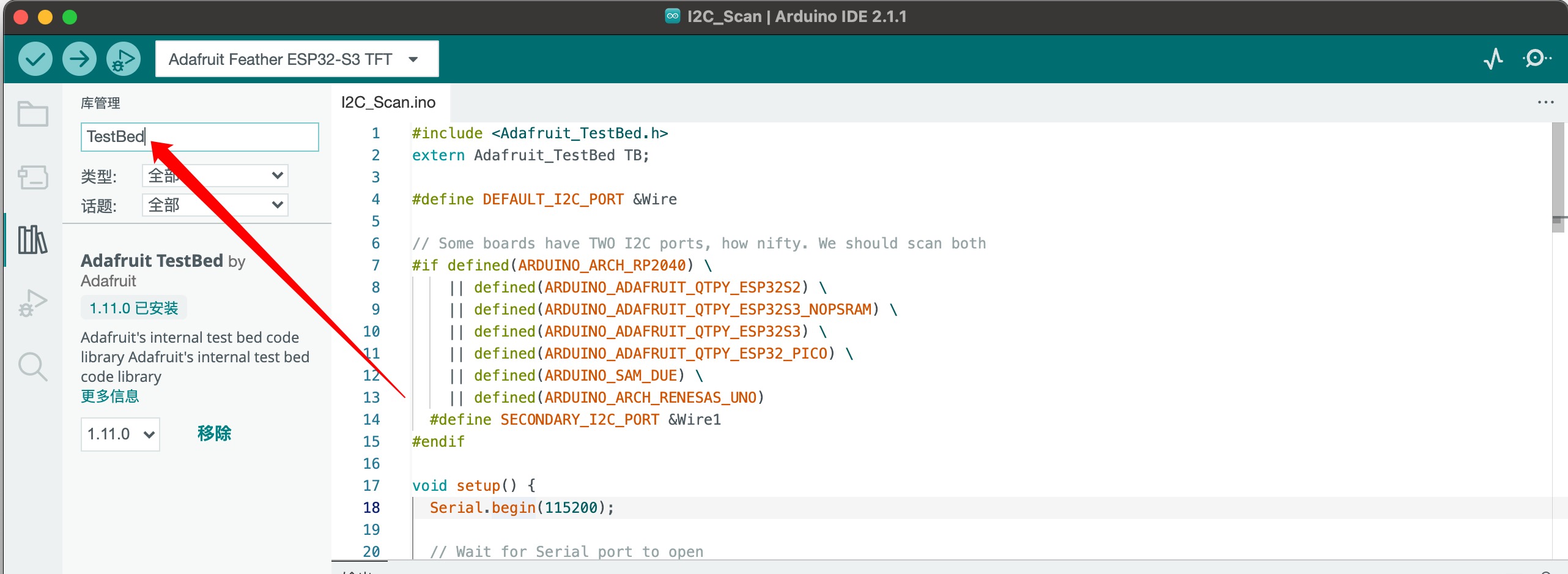
Task: Open the Boards Manager sidebar icon
Action: point(33,177)
